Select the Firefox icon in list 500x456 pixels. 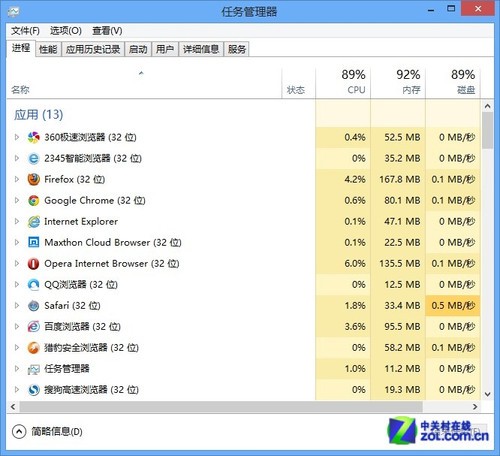click(33, 179)
